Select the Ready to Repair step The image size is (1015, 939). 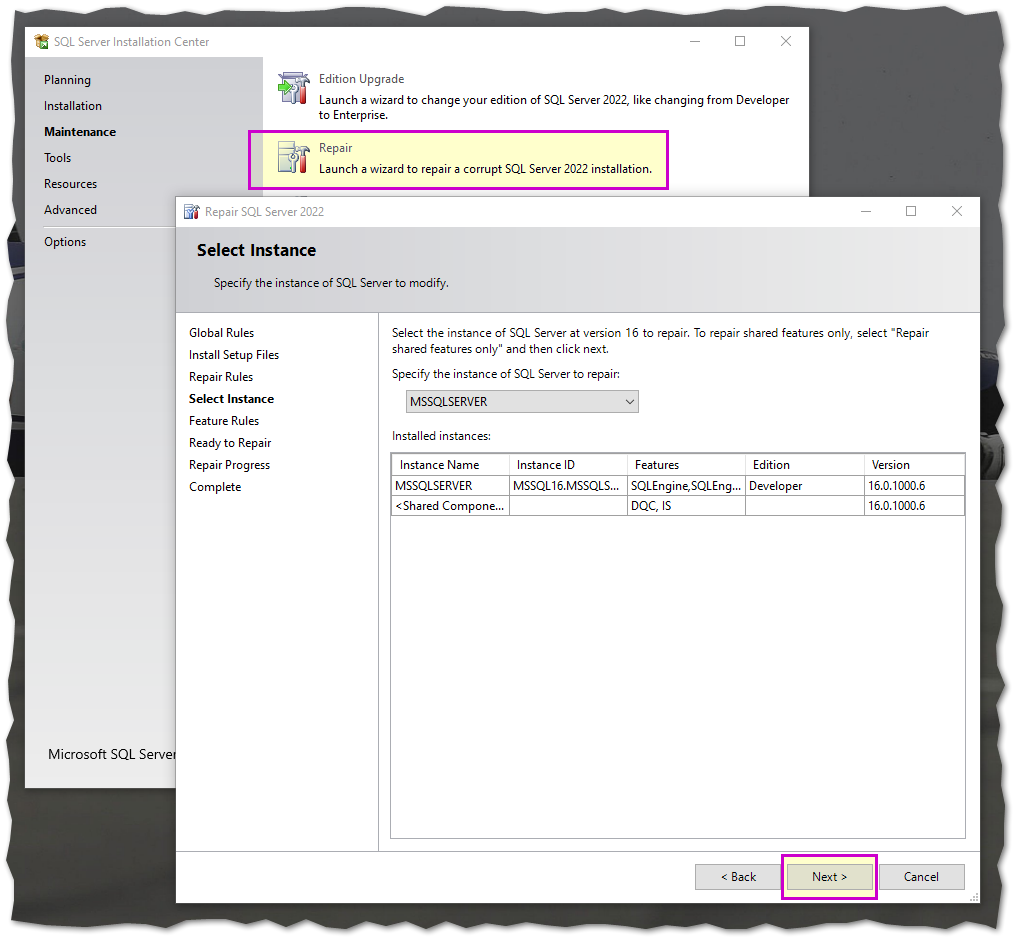230,443
